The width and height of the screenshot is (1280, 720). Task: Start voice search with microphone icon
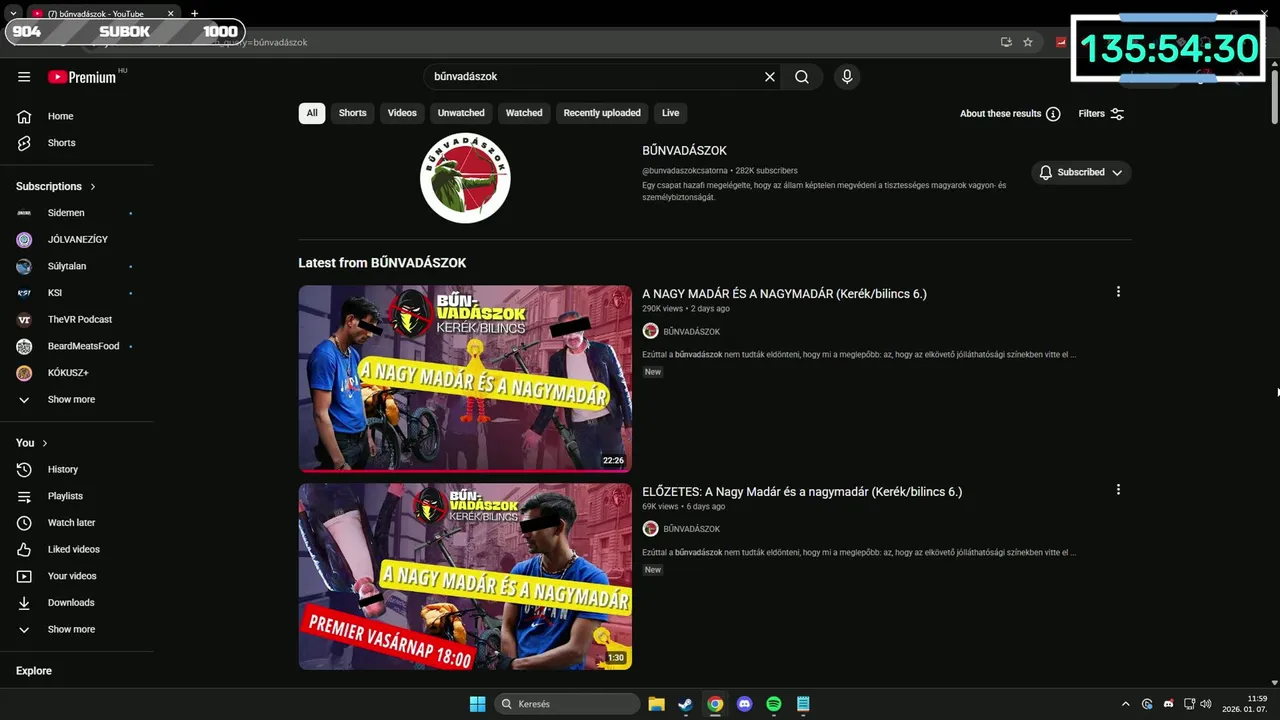click(x=847, y=77)
